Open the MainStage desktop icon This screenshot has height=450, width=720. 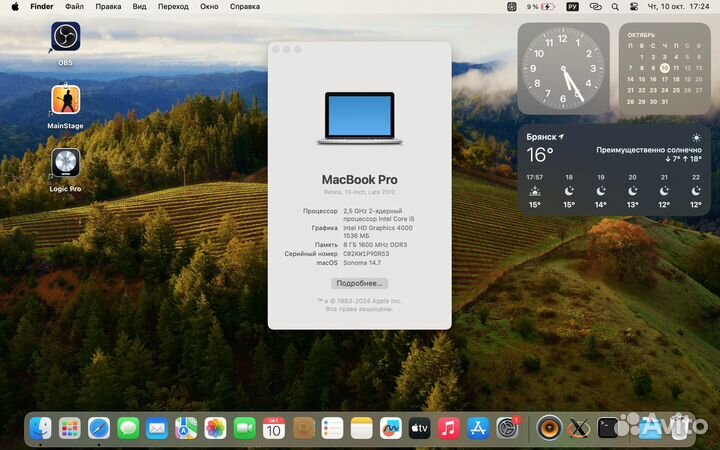point(65,100)
